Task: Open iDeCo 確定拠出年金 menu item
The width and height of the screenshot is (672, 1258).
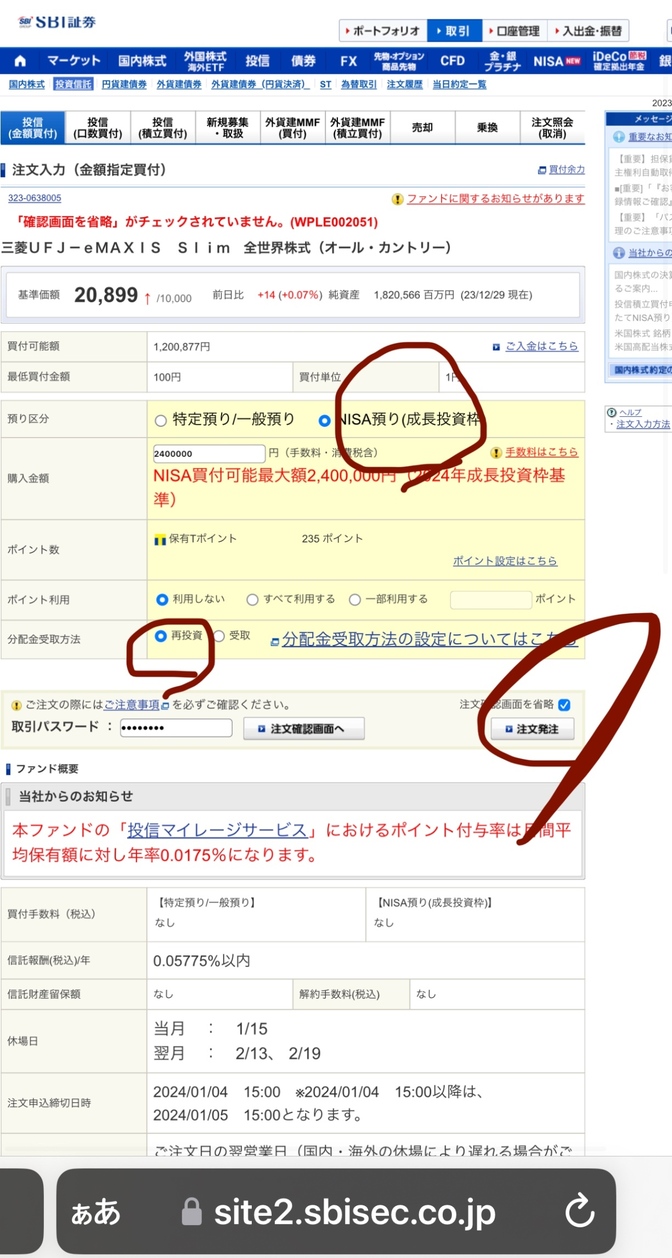Action: pyautogui.click(x=619, y=61)
